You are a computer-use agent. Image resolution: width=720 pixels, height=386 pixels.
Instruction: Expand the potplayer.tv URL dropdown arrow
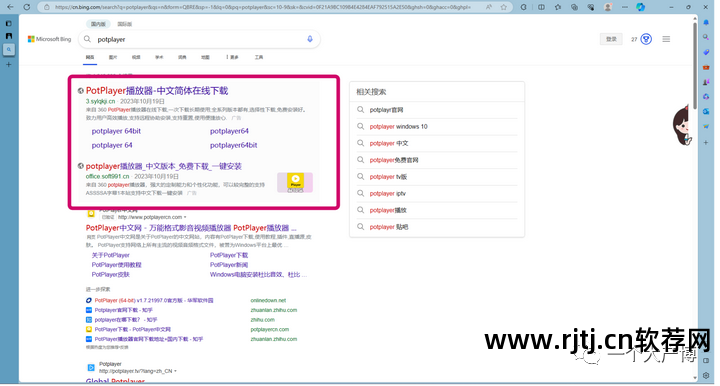[x=175, y=371]
